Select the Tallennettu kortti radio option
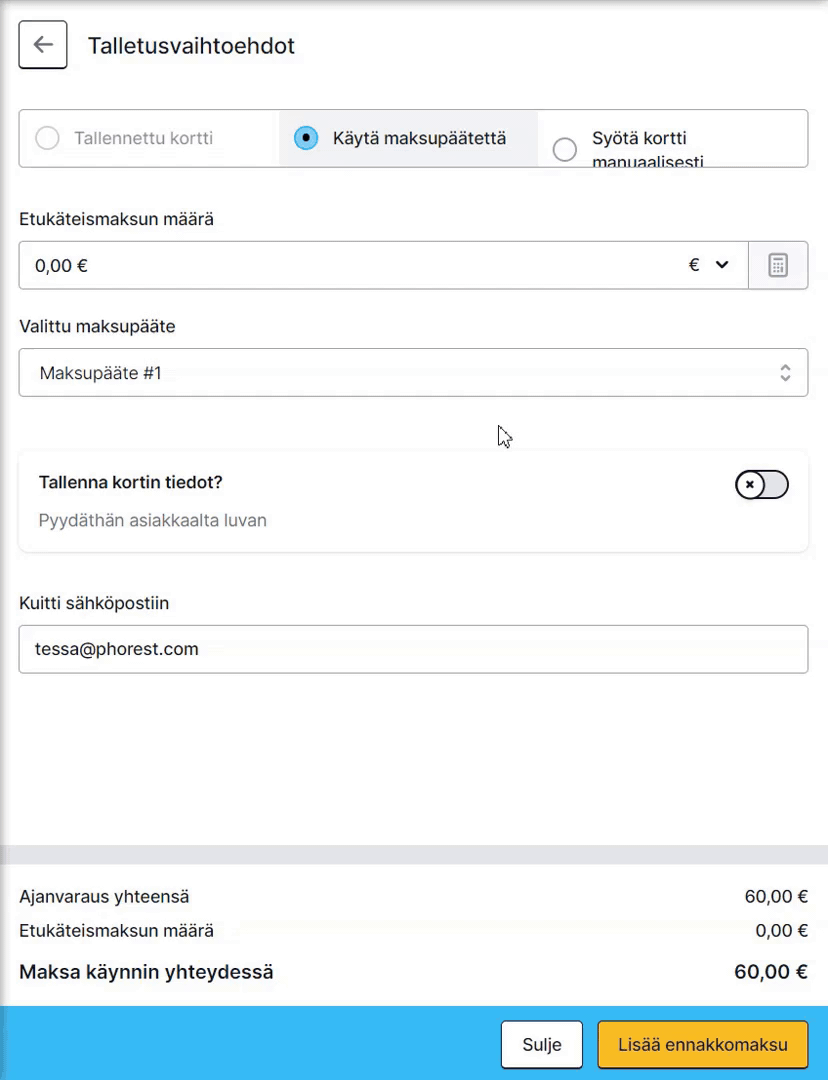Image resolution: width=828 pixels, height=1080 pixels. coord(48,138)
